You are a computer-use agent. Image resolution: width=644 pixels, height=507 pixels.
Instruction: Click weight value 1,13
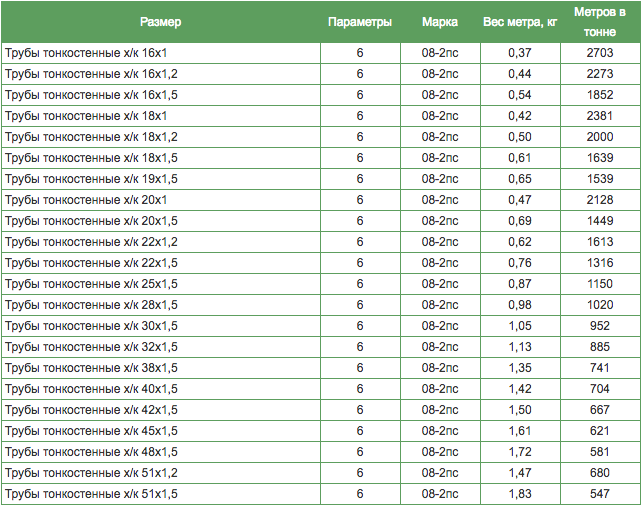[x=520, y=347]
